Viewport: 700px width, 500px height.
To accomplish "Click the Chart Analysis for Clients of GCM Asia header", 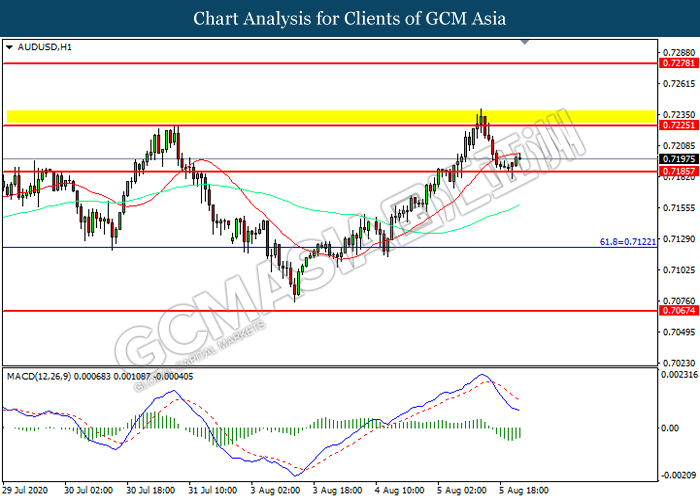I will 350,18.
